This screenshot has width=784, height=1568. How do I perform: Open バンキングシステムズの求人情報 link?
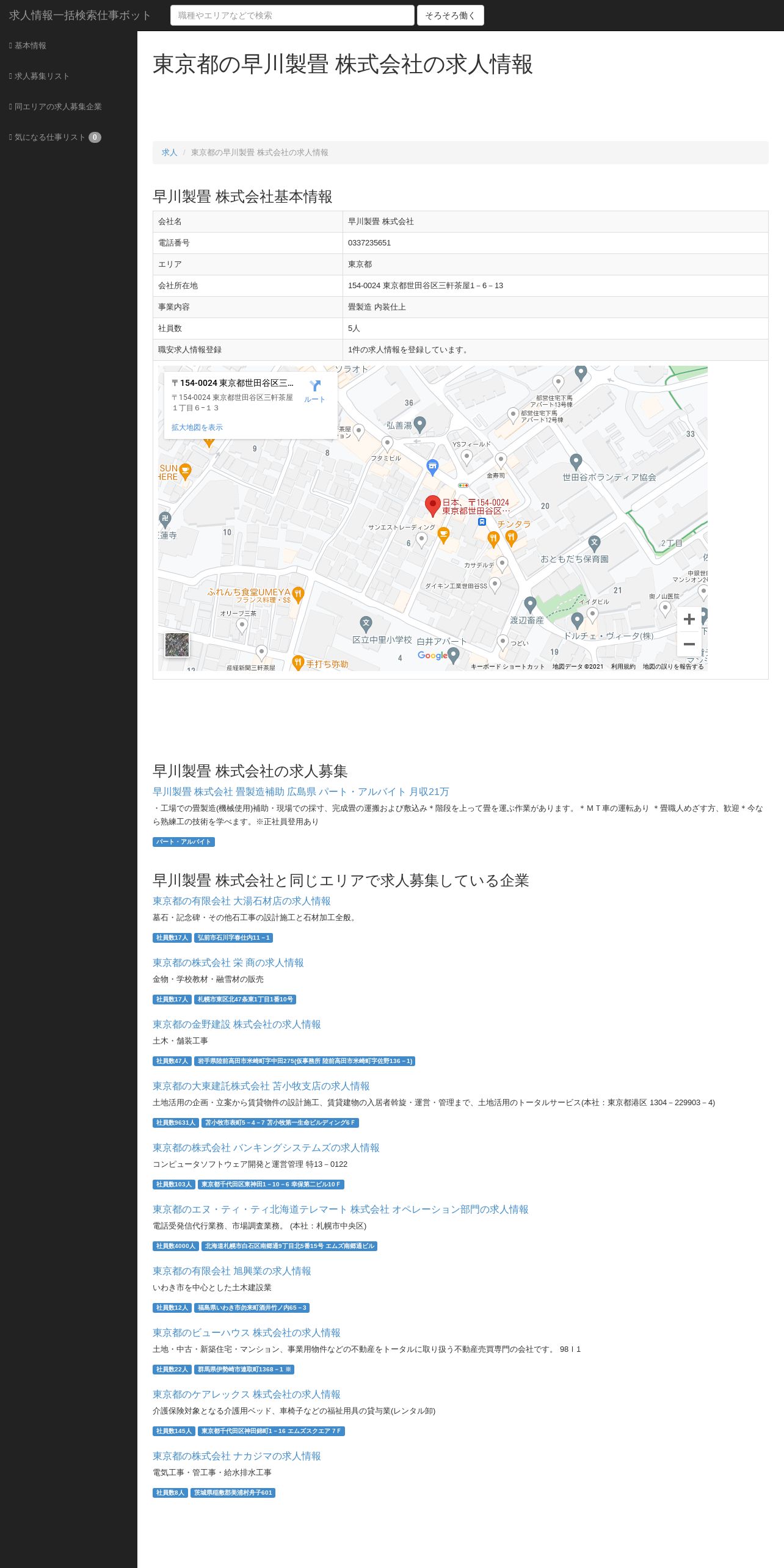click(x=266, y=1148)
